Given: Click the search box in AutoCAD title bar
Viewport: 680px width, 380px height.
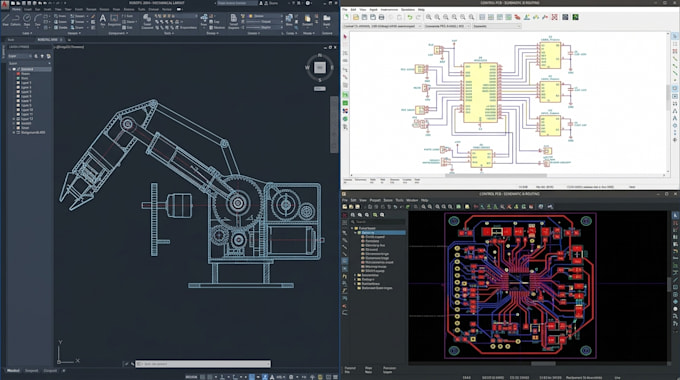Looking at the screenshot, I should click(237, 3).
